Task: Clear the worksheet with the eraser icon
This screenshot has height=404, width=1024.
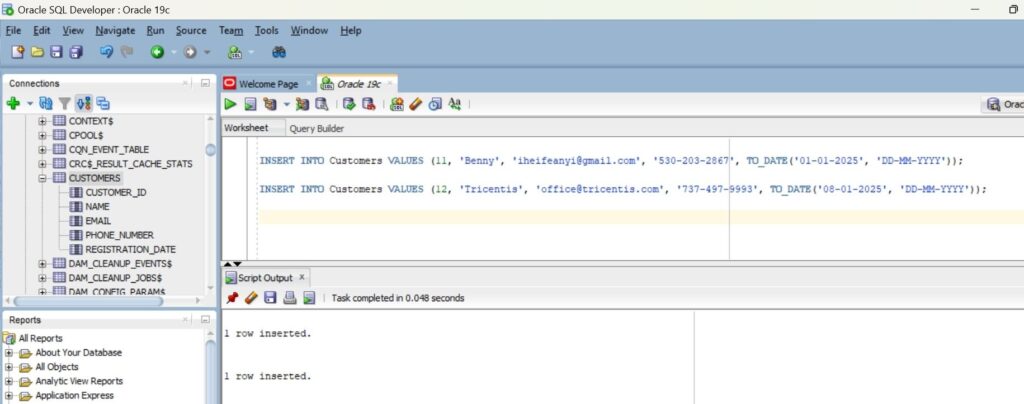Action: pos(416,103)
